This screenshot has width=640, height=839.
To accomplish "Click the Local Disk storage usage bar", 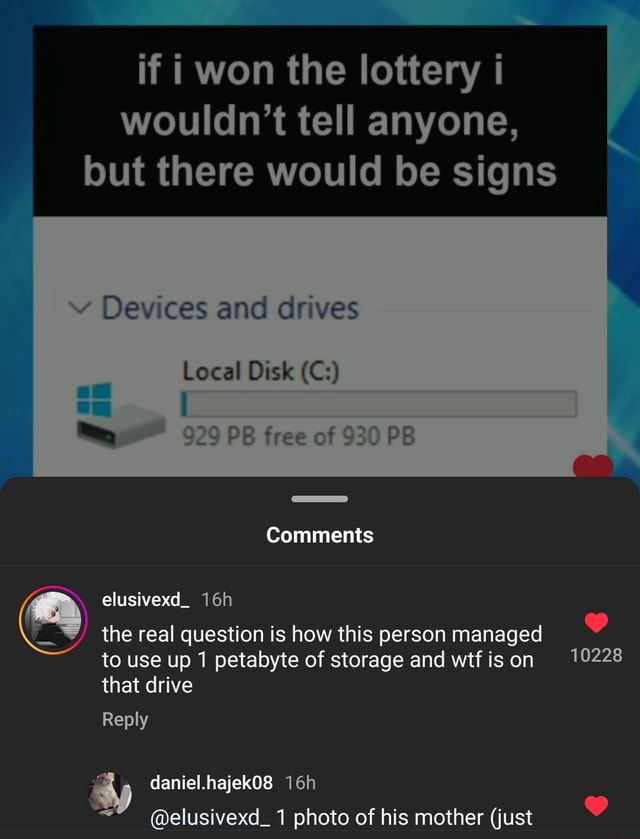I will (x=379, y=404).
